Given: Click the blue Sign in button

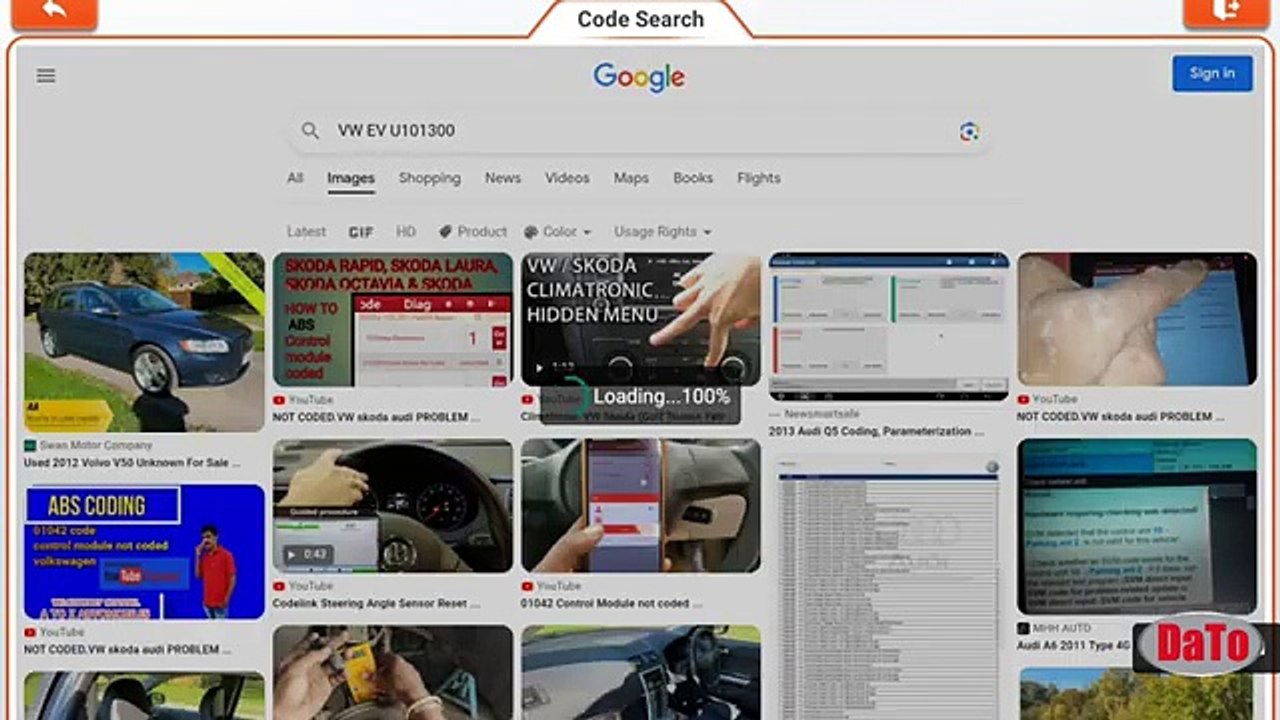Looking at the screenshot, I should click(1212, 73).
